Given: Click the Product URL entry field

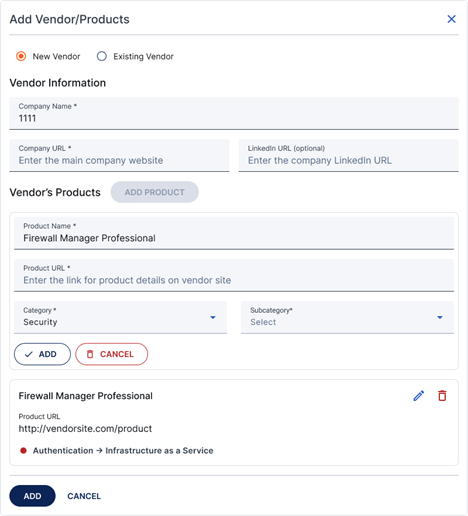Looking at the screenshot, I should (234, 275).
